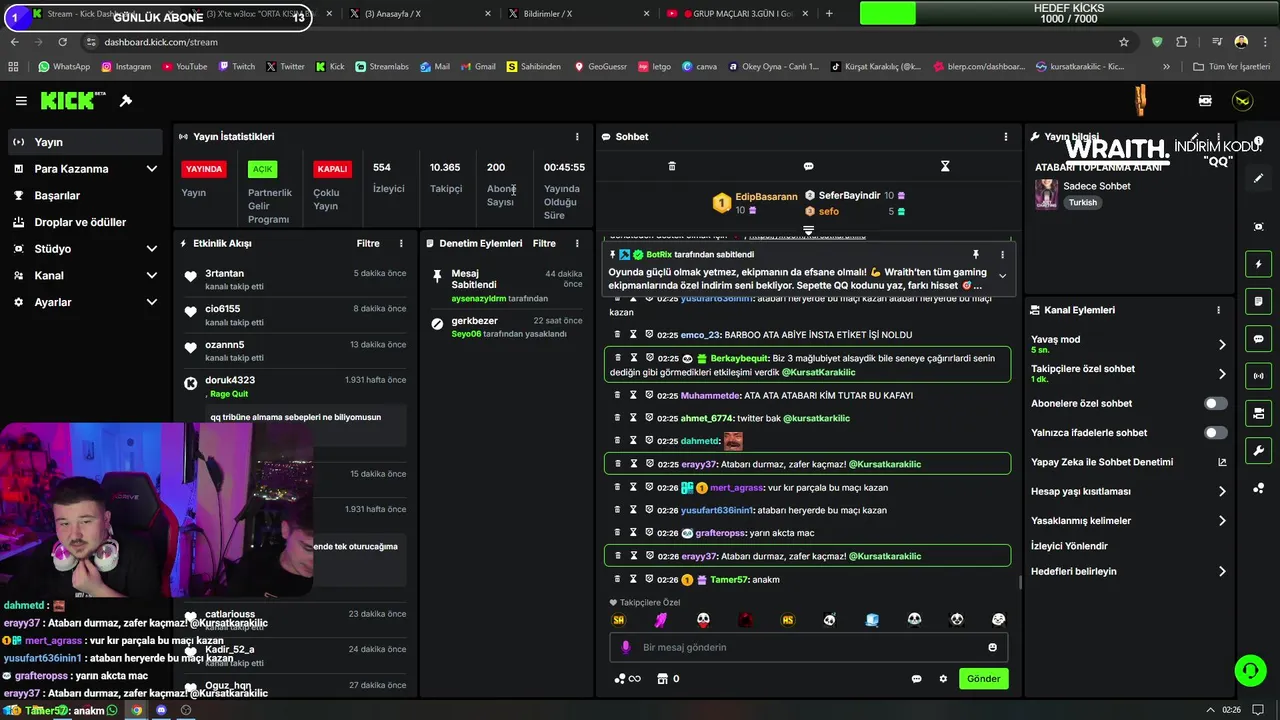
Task: Click Filtre in Denetim Eylemleri panel
Action: (544, 243)
